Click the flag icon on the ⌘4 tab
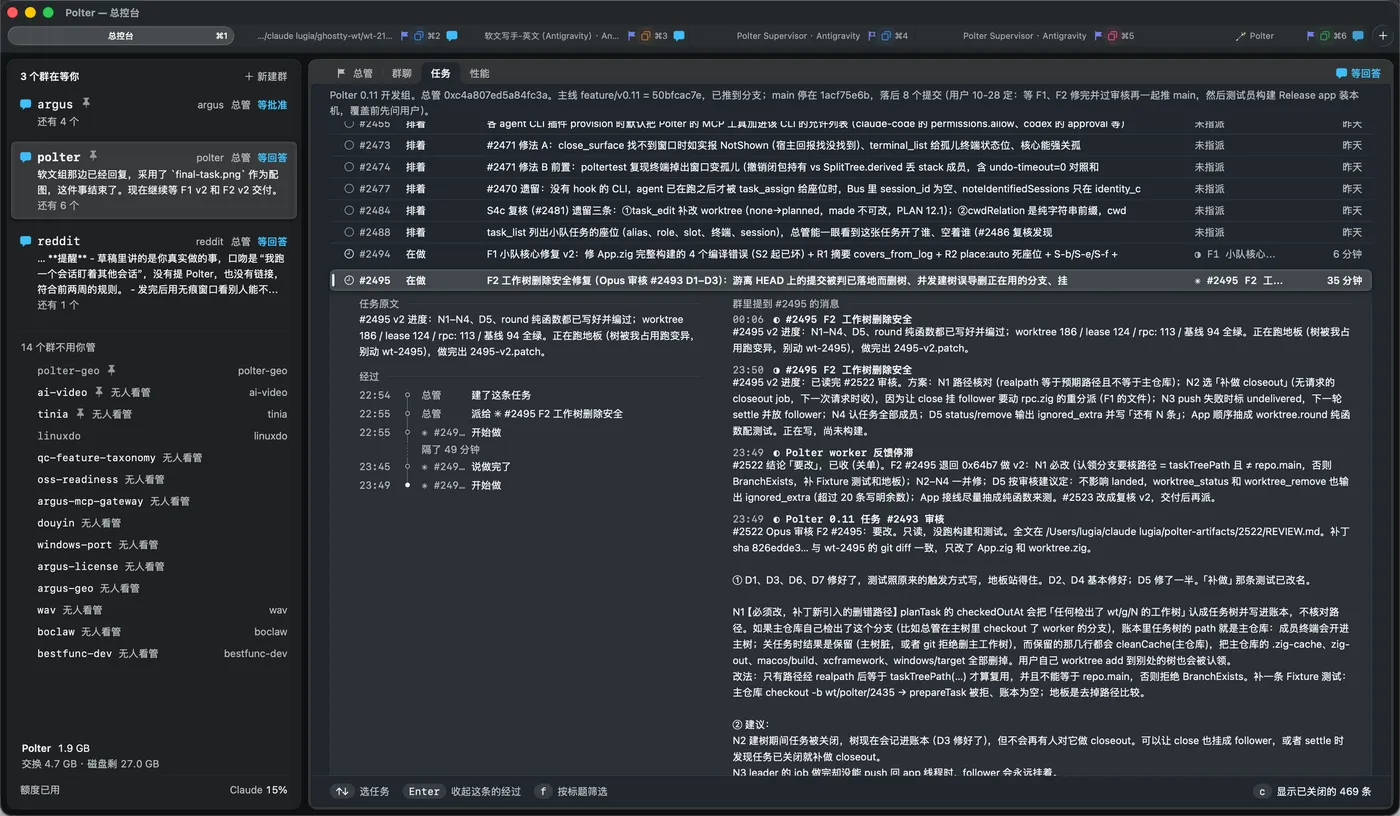Image resolution: width=1400 pixels, height=816 pixels. 872,36
